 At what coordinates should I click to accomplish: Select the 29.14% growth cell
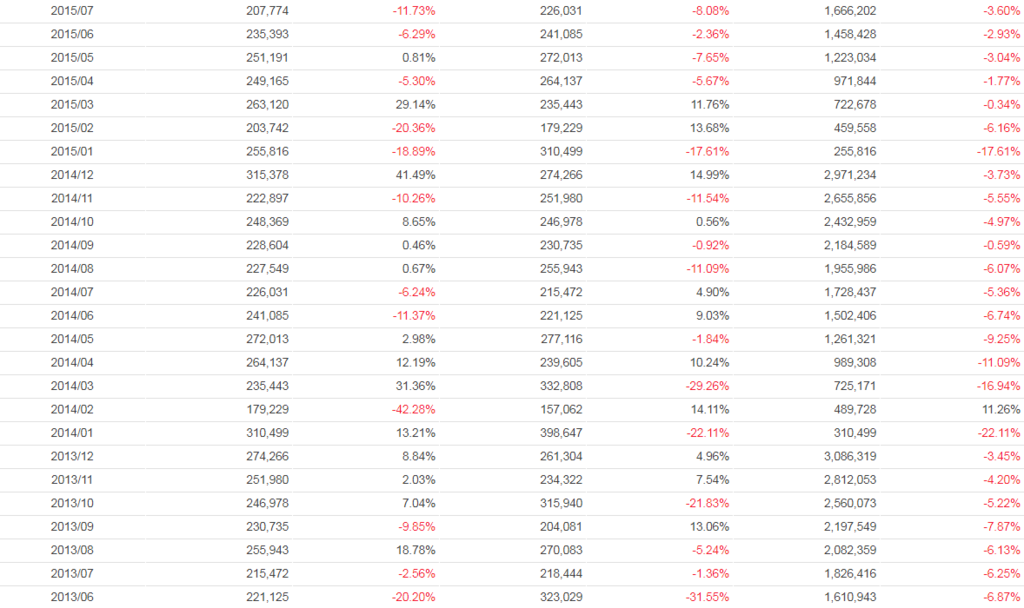tap(415, 105)
